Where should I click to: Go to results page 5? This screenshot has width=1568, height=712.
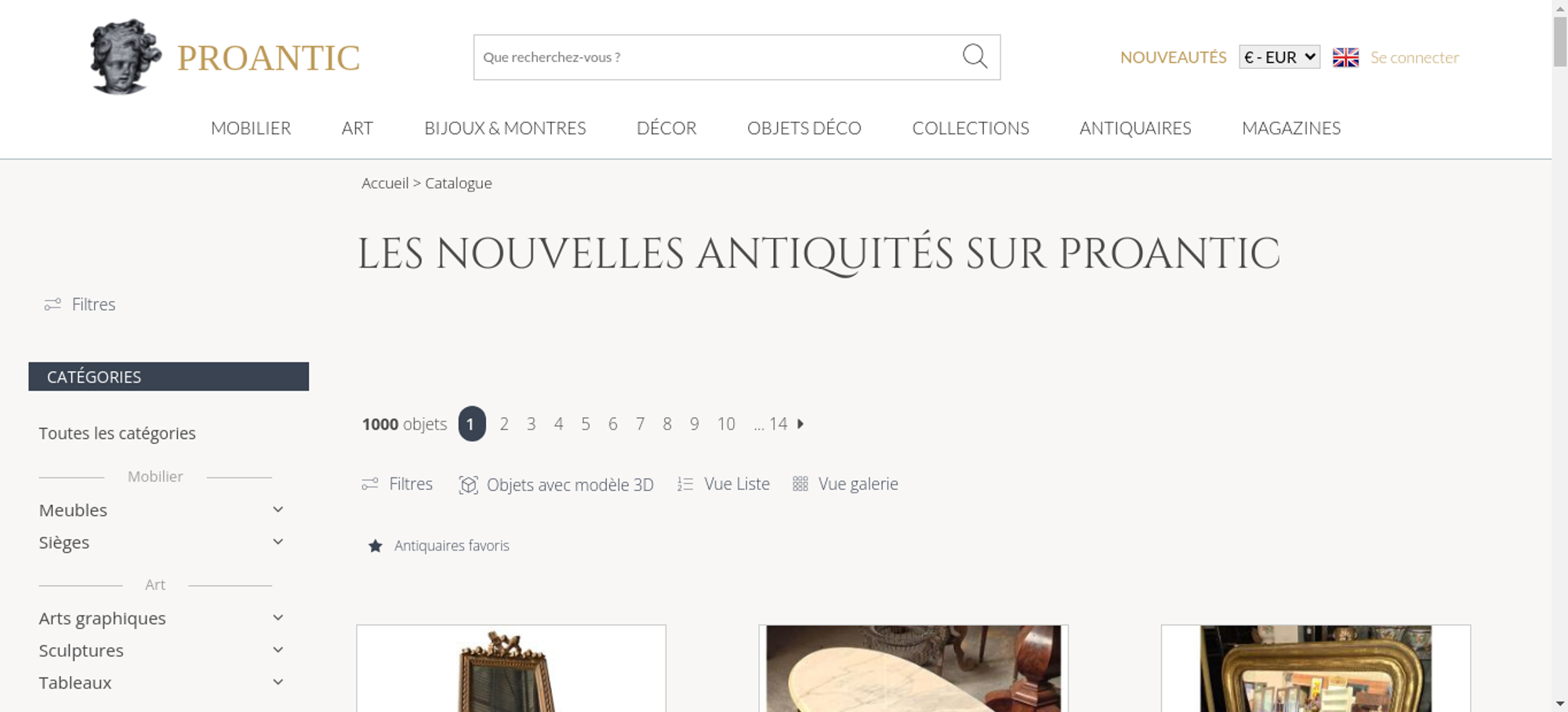[586, 424]
